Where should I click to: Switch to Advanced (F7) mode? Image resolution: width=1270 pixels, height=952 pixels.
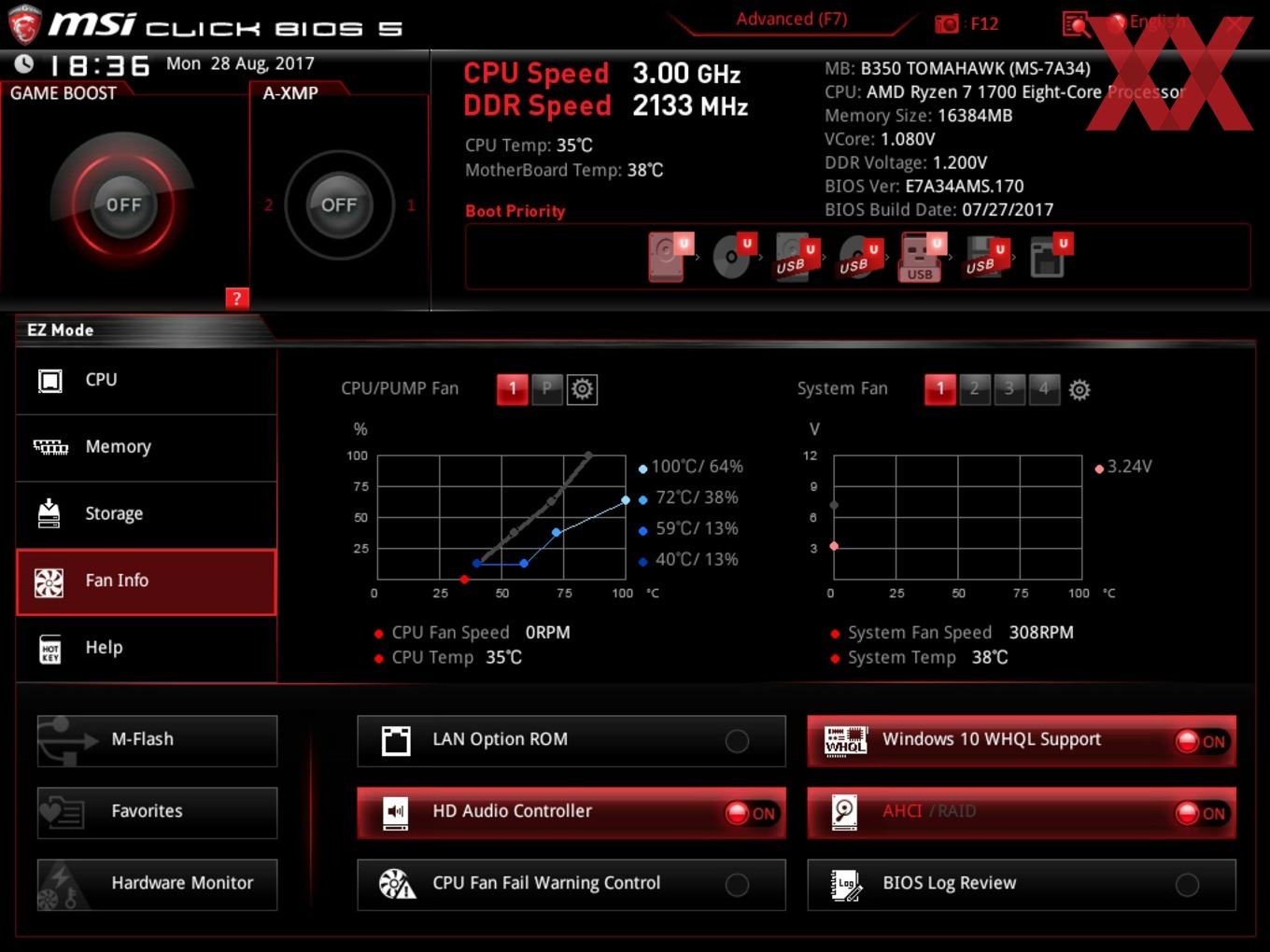coord(791,20)
